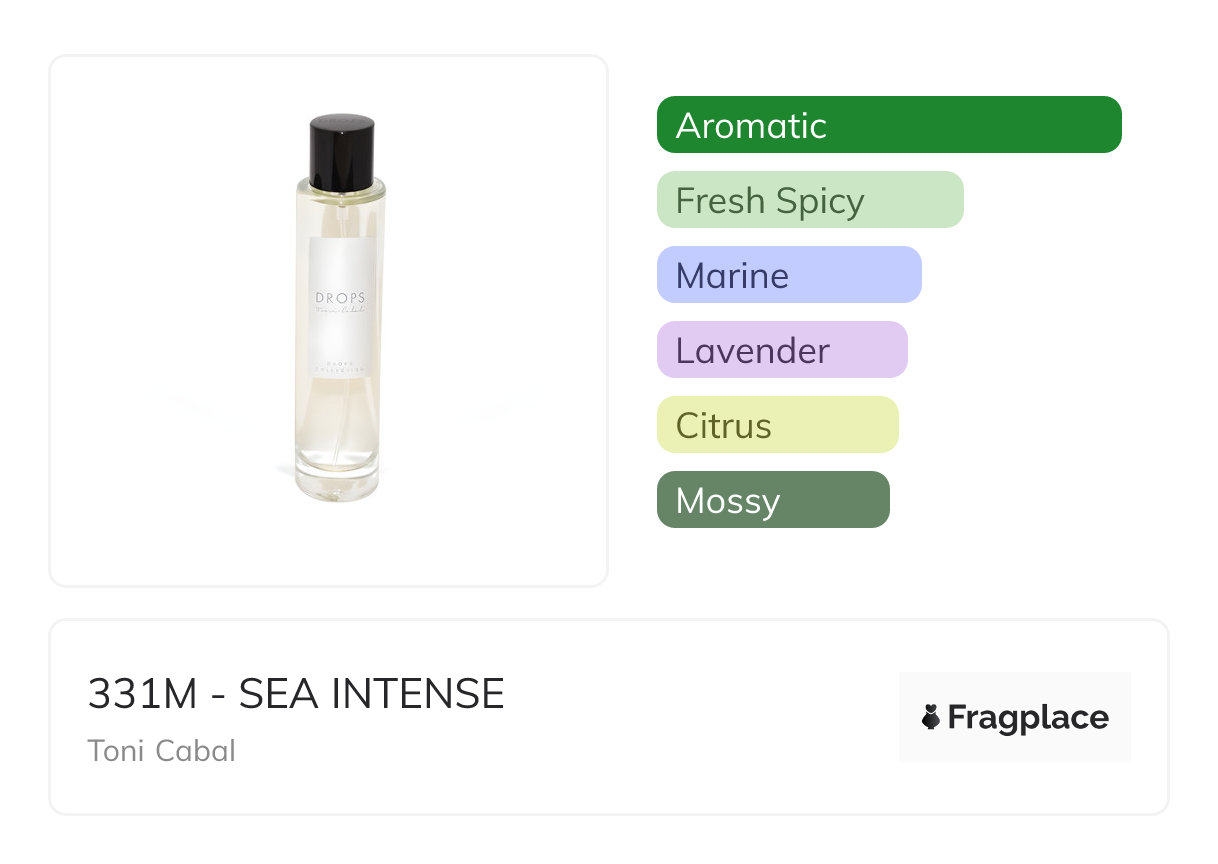Click the Fragplace bottle logo icon
Image resolution: width=1218 pixels, height=864 pixels.
[931, 717]
